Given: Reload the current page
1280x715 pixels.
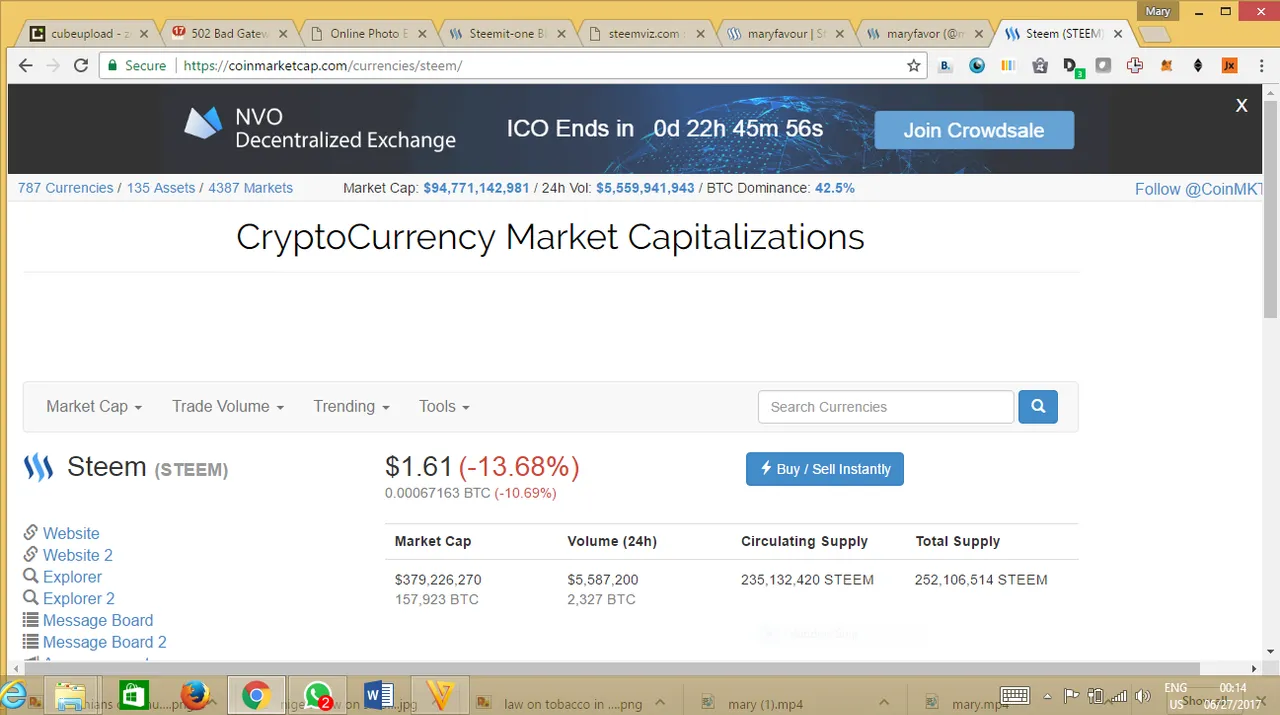Looking at the screenshot, I should [82, 65].
